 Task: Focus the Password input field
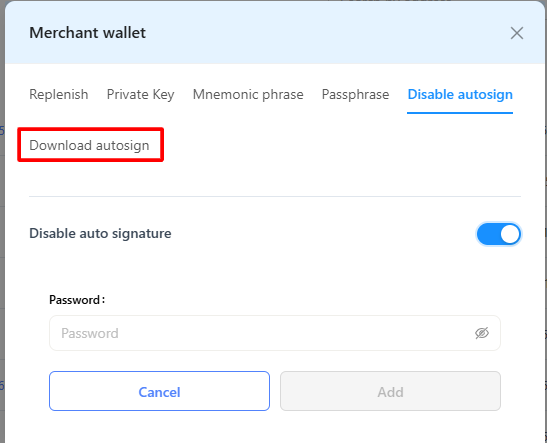(275, 333)
